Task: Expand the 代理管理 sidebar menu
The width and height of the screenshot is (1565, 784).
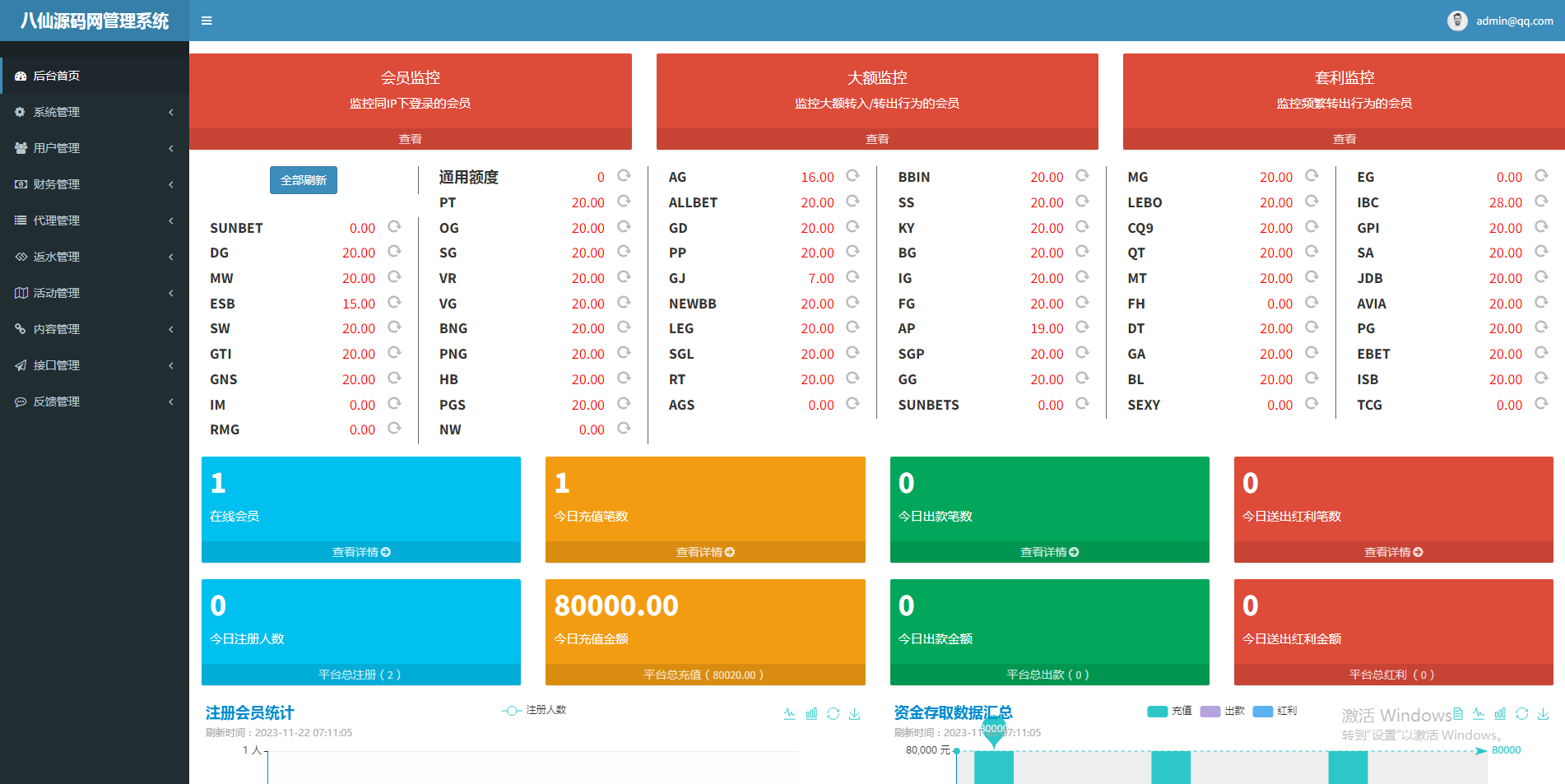Action: [95, 220]
